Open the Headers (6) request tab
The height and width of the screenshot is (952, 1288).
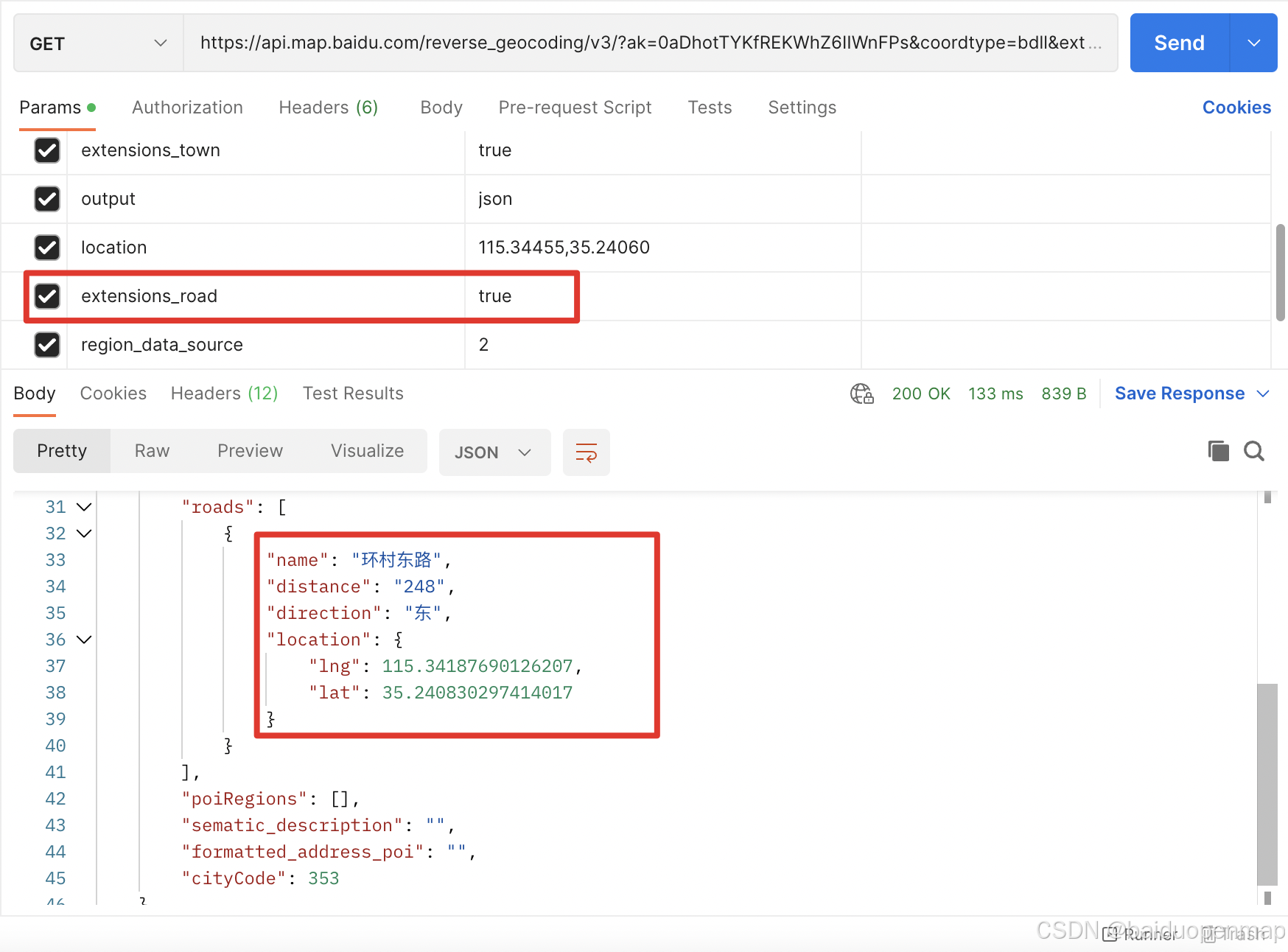coord(328,108)
